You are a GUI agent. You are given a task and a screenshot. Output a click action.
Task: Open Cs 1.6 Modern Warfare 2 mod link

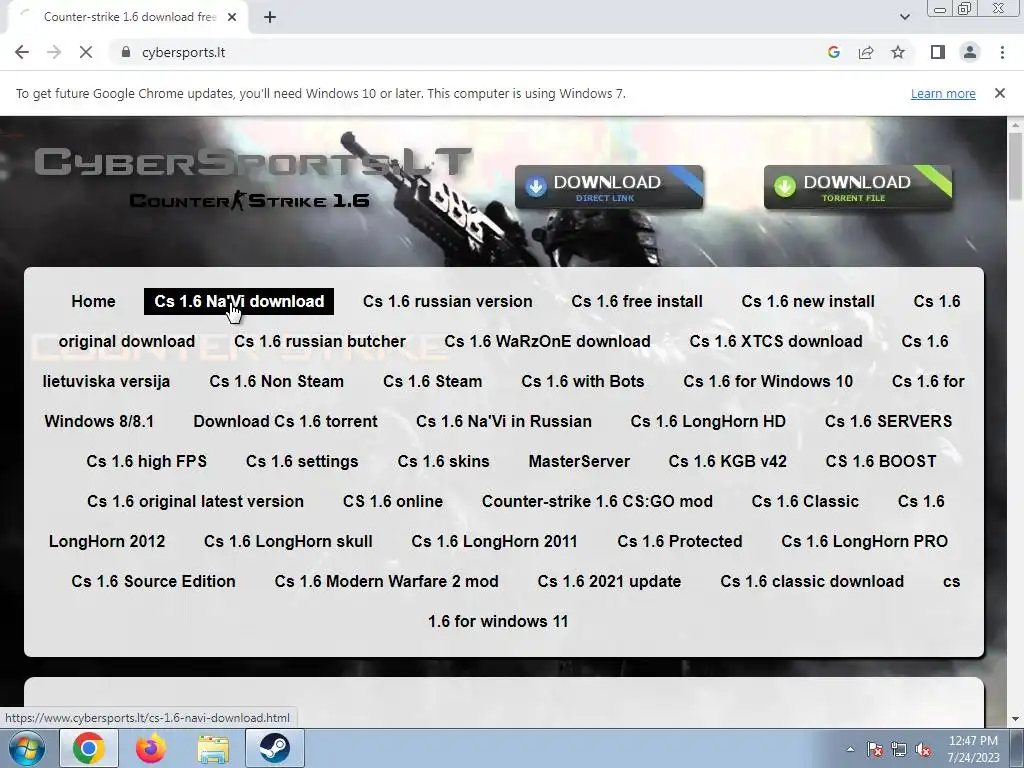click(387, 581)
